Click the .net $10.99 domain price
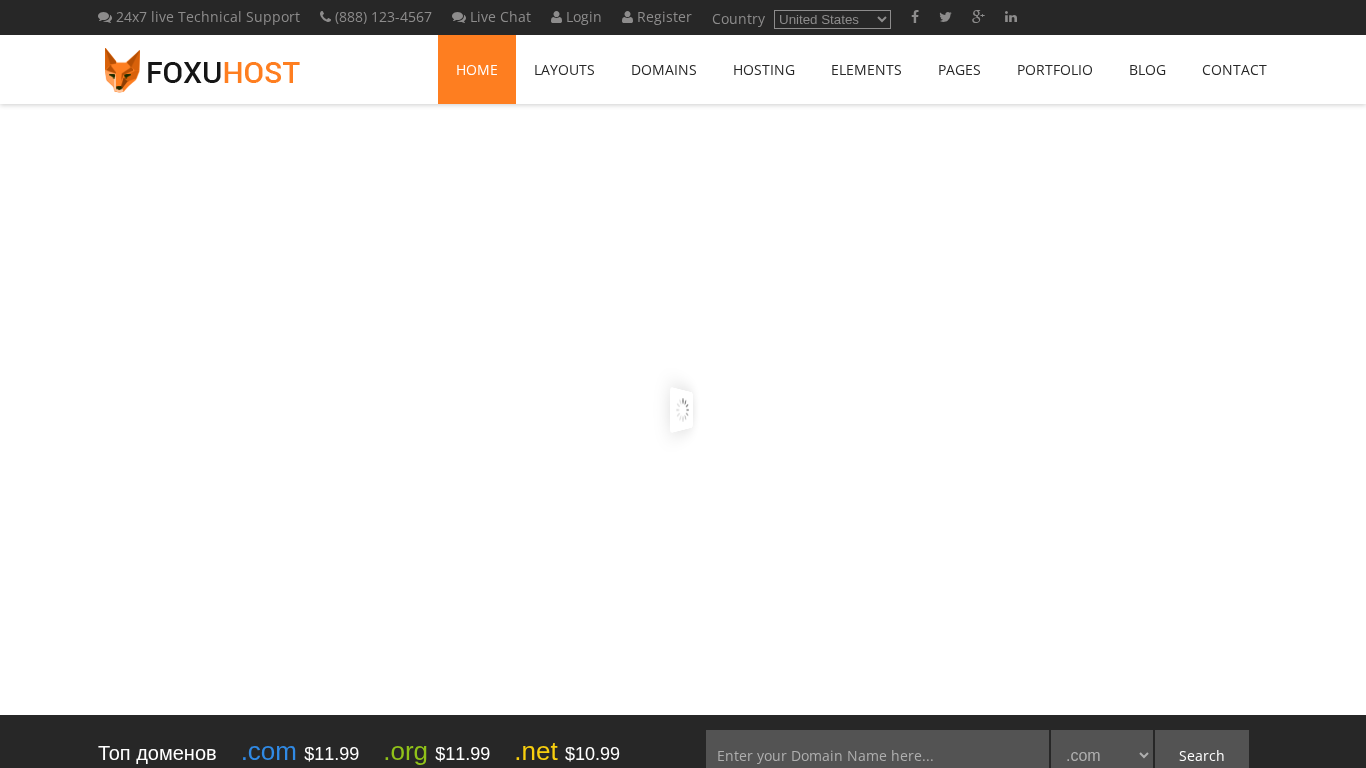This screenshot has height=768, width=1366. tap(567, 752)
